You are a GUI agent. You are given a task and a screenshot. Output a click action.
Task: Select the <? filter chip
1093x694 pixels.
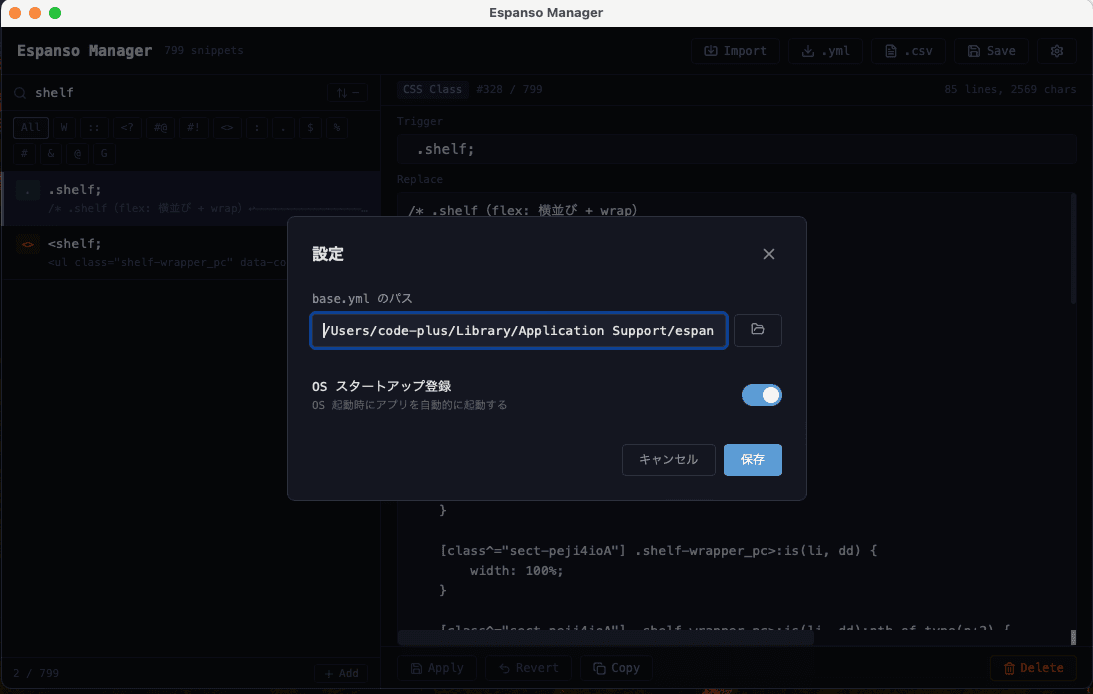coord(127,128)
